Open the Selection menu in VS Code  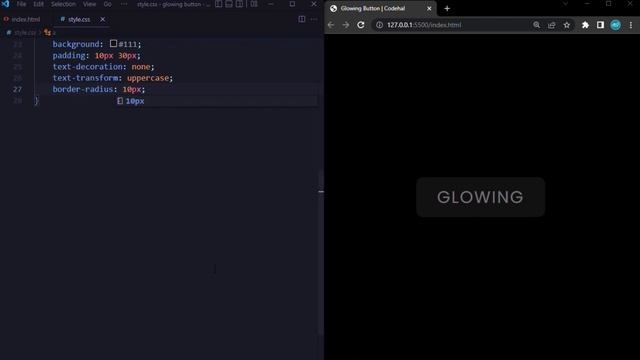[x=63, y=4]
